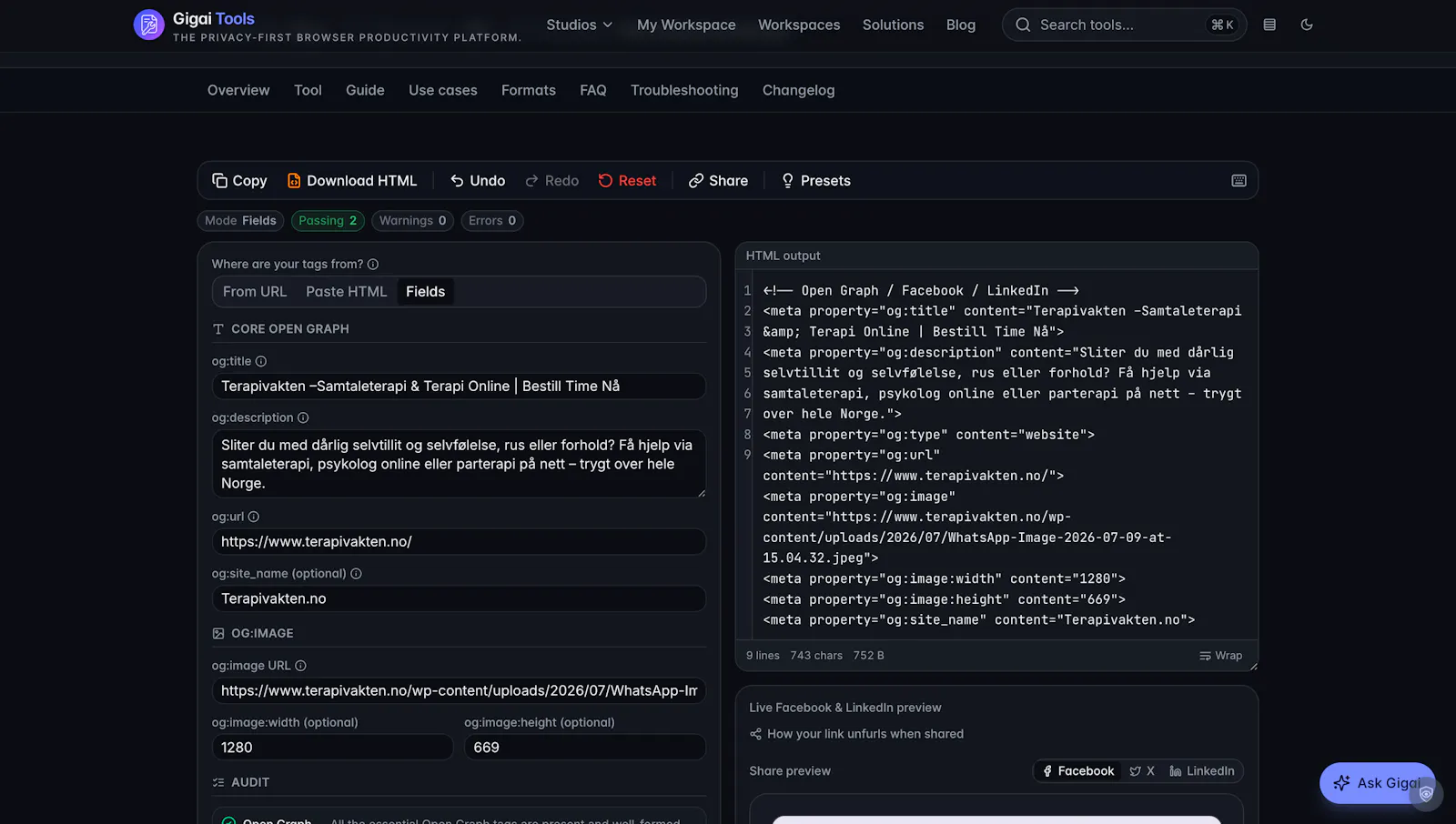Toggle dark mode moon icon
The width and height of the screenshot is (1456, 824).
click(1307, 25)
